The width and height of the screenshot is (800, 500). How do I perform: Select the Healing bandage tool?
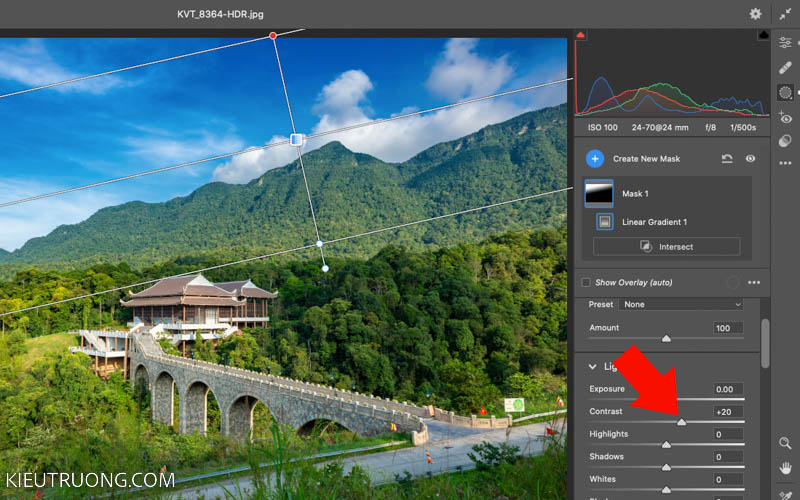click(x=785, y=67)
